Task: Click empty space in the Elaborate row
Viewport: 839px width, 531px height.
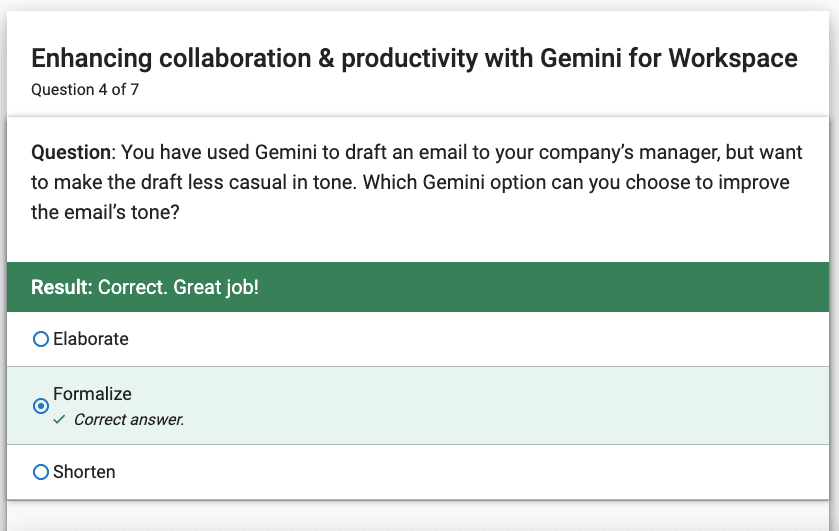Action: [x=476, y=339]
